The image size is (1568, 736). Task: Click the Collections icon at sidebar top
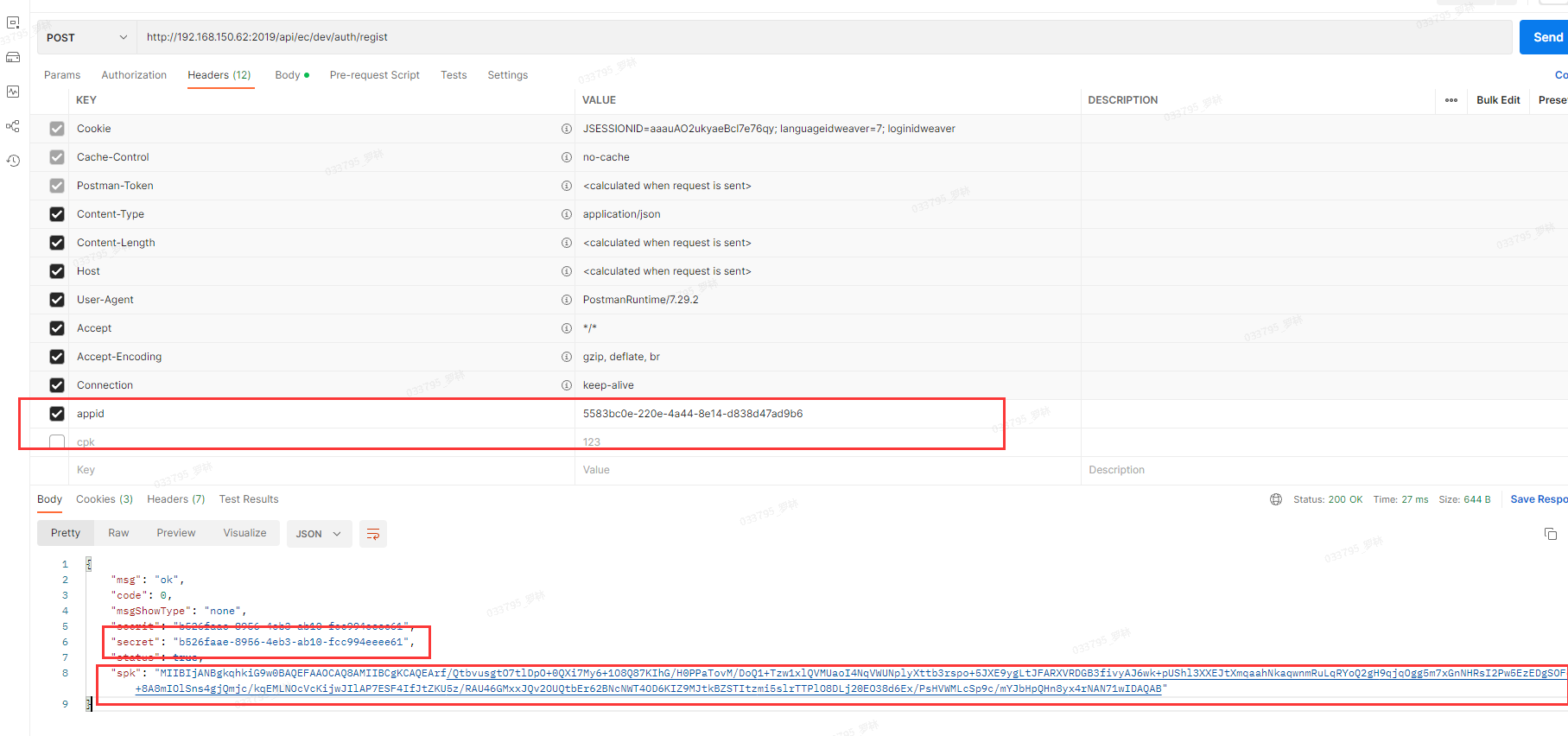pyautogui.click(x=13, y=22)
